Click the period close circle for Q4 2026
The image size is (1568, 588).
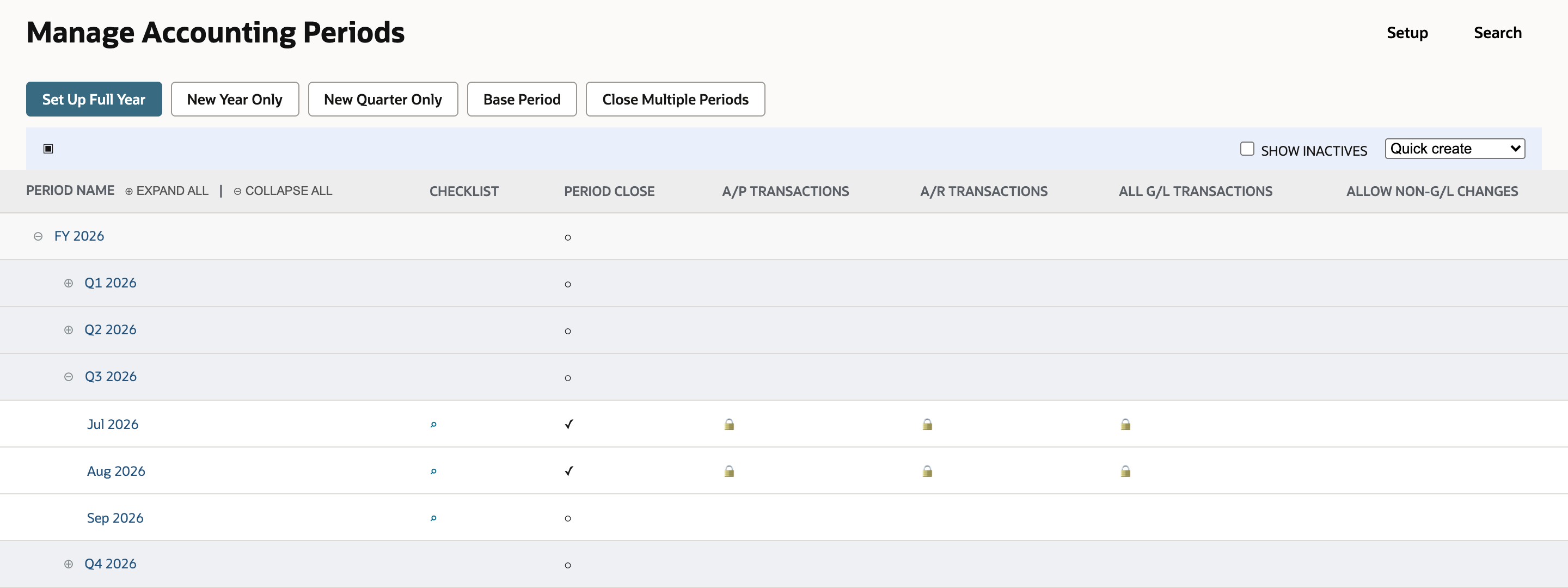tap(568, 566)
